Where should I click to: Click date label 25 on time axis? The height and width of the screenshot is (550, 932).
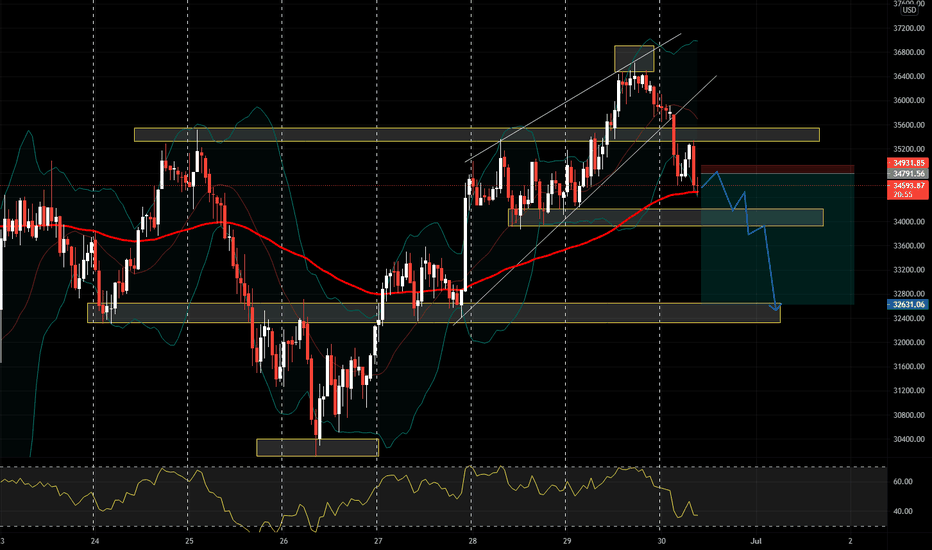point(189,541)
